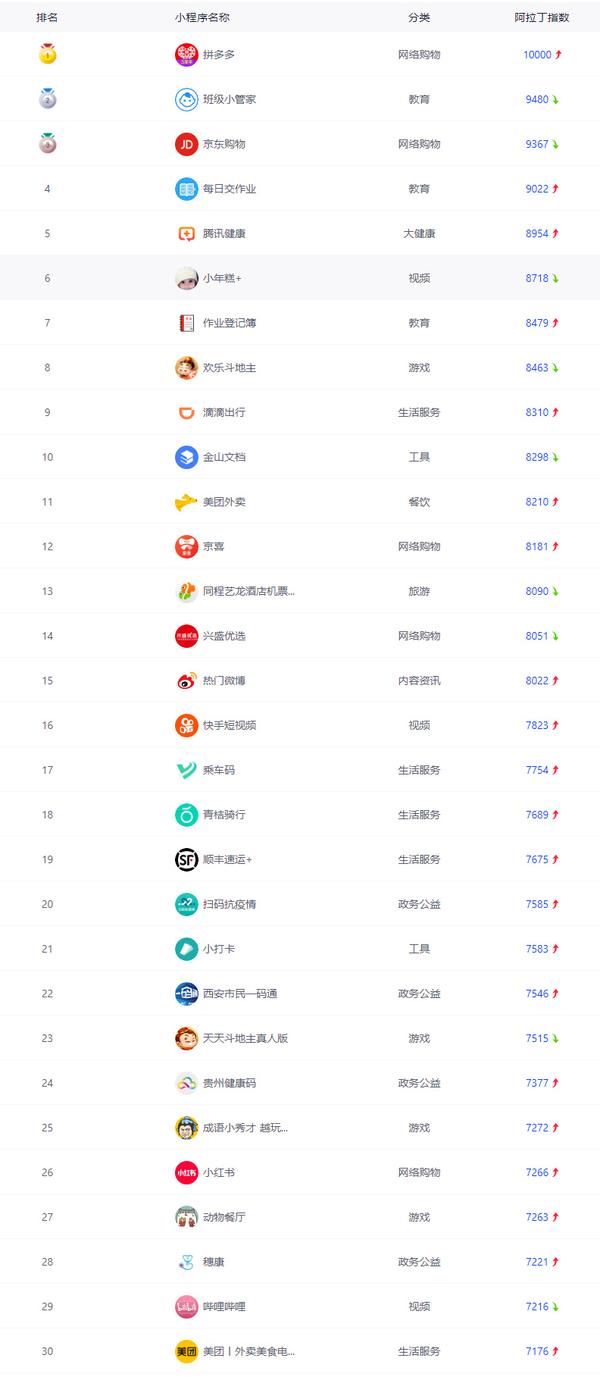Image resolution: width=600 pixels, height=1380 pixels.
Task: Click the 顺丰速运+ SF icon
Action: pyautogui.click(x=186, y=860)
